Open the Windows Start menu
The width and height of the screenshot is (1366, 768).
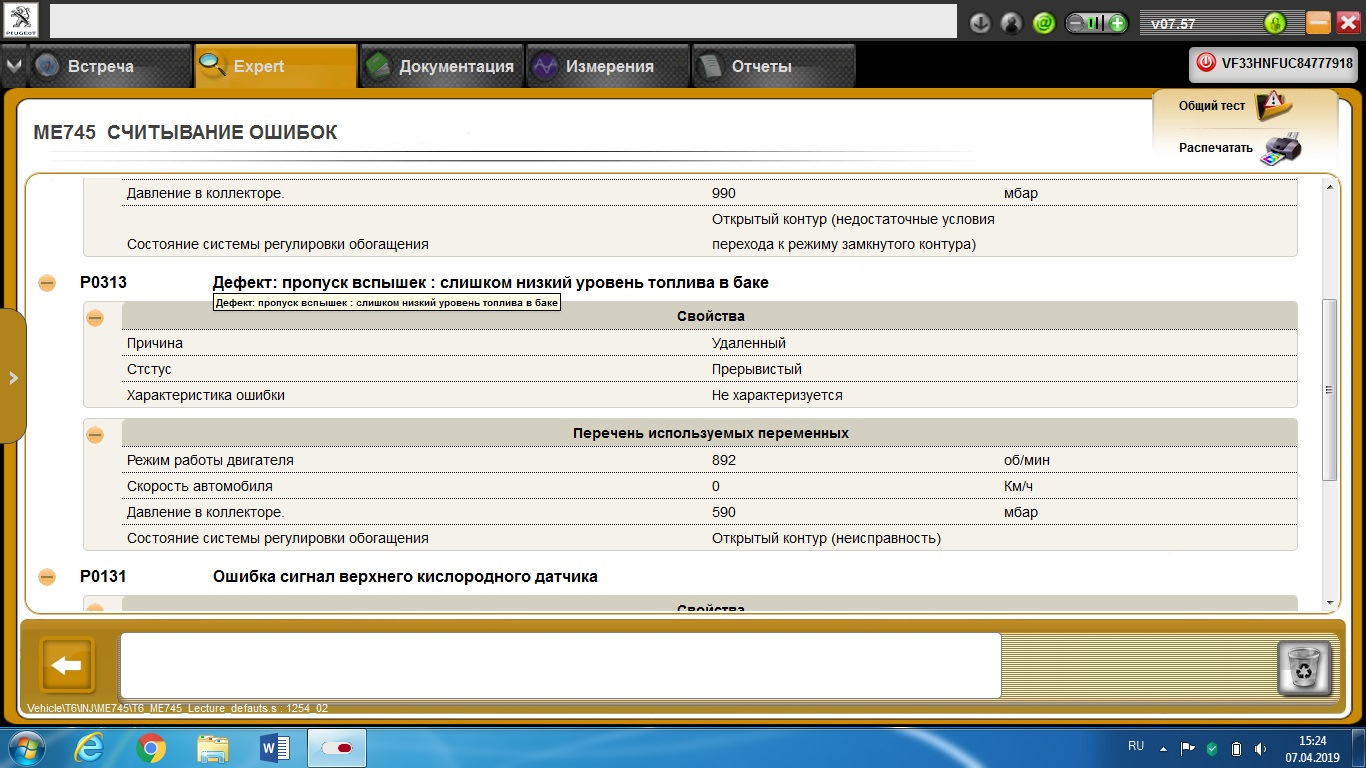tap(25, 748)
